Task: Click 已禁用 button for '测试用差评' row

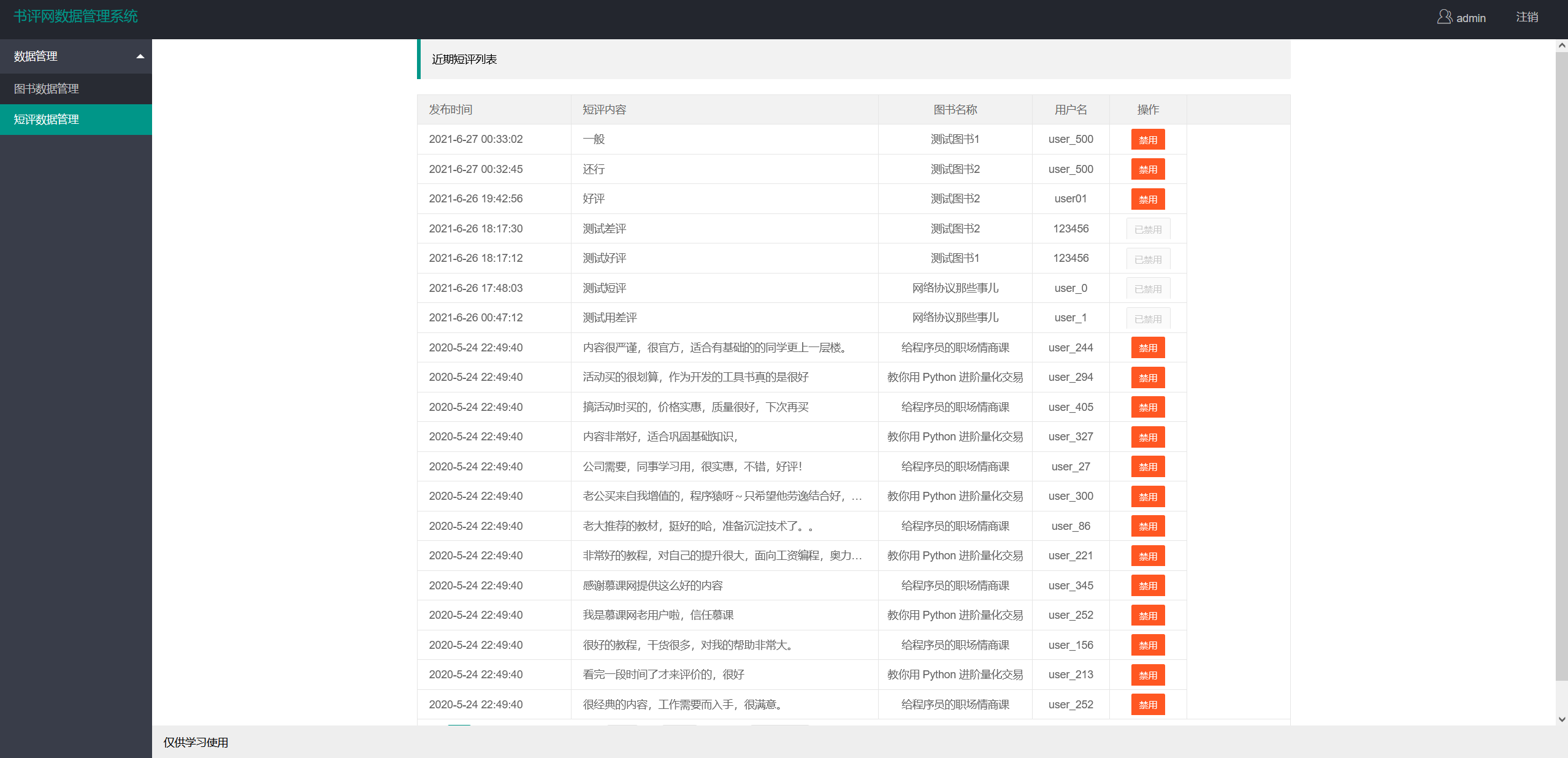Action: (1148, 318)
